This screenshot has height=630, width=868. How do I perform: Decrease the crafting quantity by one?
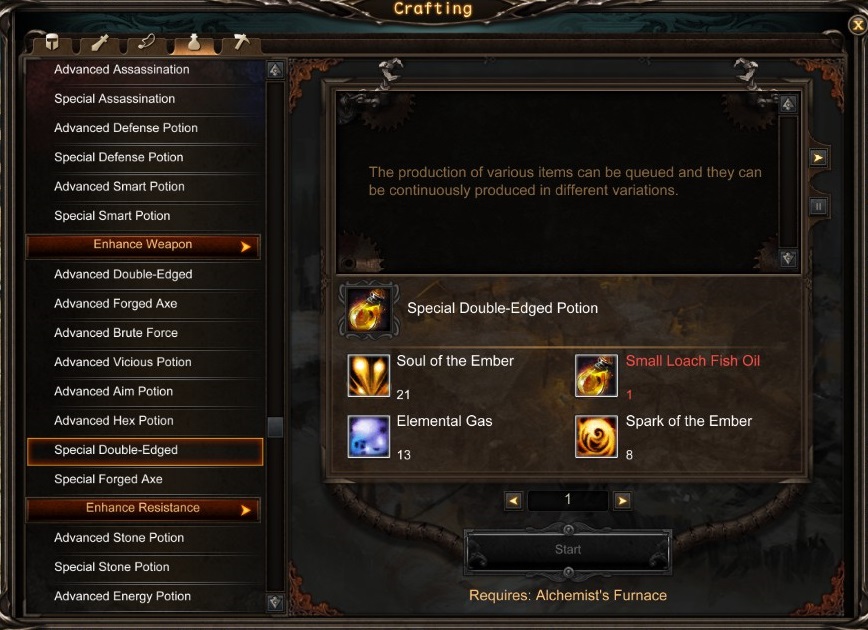(513, 500)
